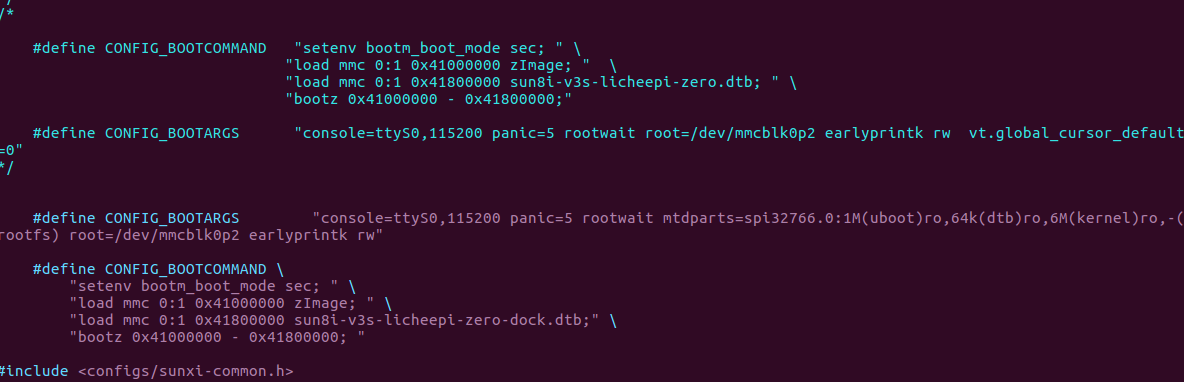The width and height of the screenshot is (1184, 382).
Task: Click #include directive keyword
Action: click(x=35, y=371)
